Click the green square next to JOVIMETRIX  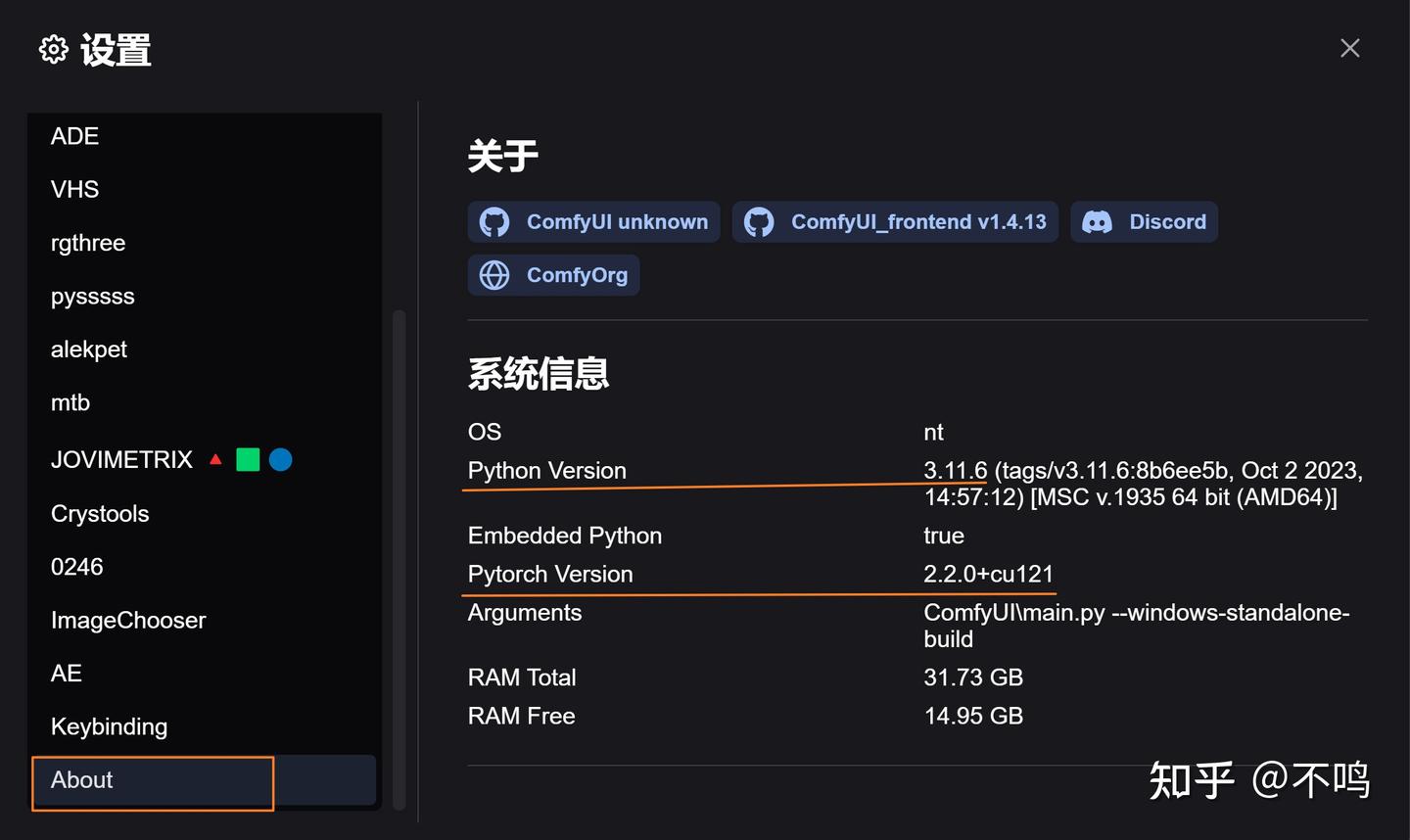[248, 459]
